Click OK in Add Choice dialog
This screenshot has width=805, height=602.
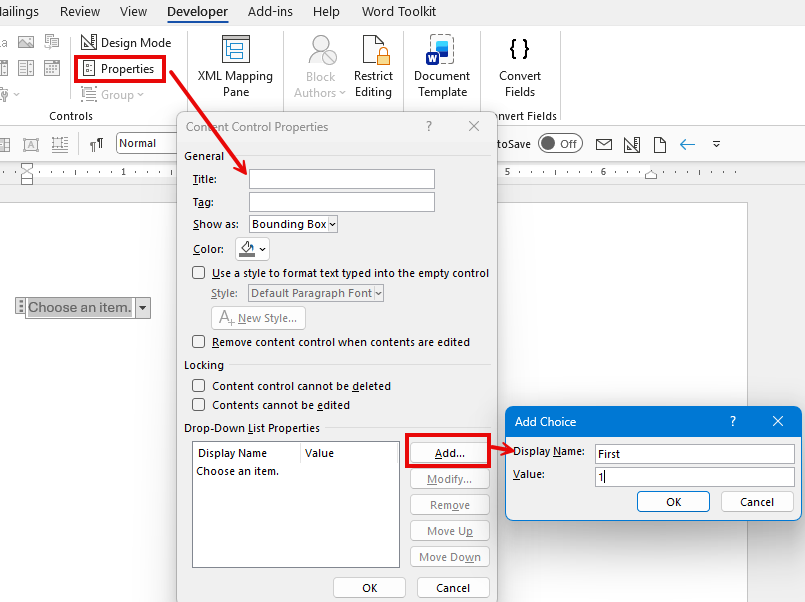[673, 502]
